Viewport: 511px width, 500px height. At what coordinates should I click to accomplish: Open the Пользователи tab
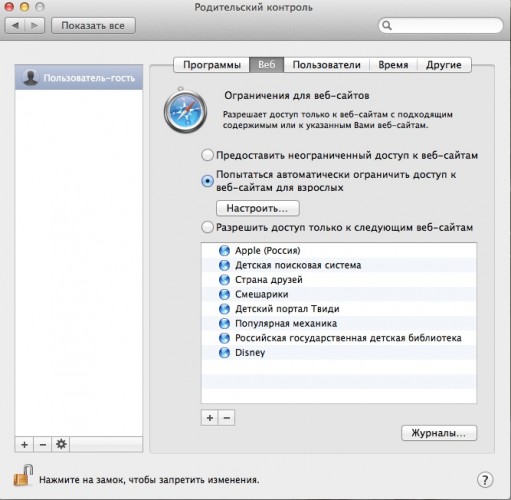tap(326, 65)
